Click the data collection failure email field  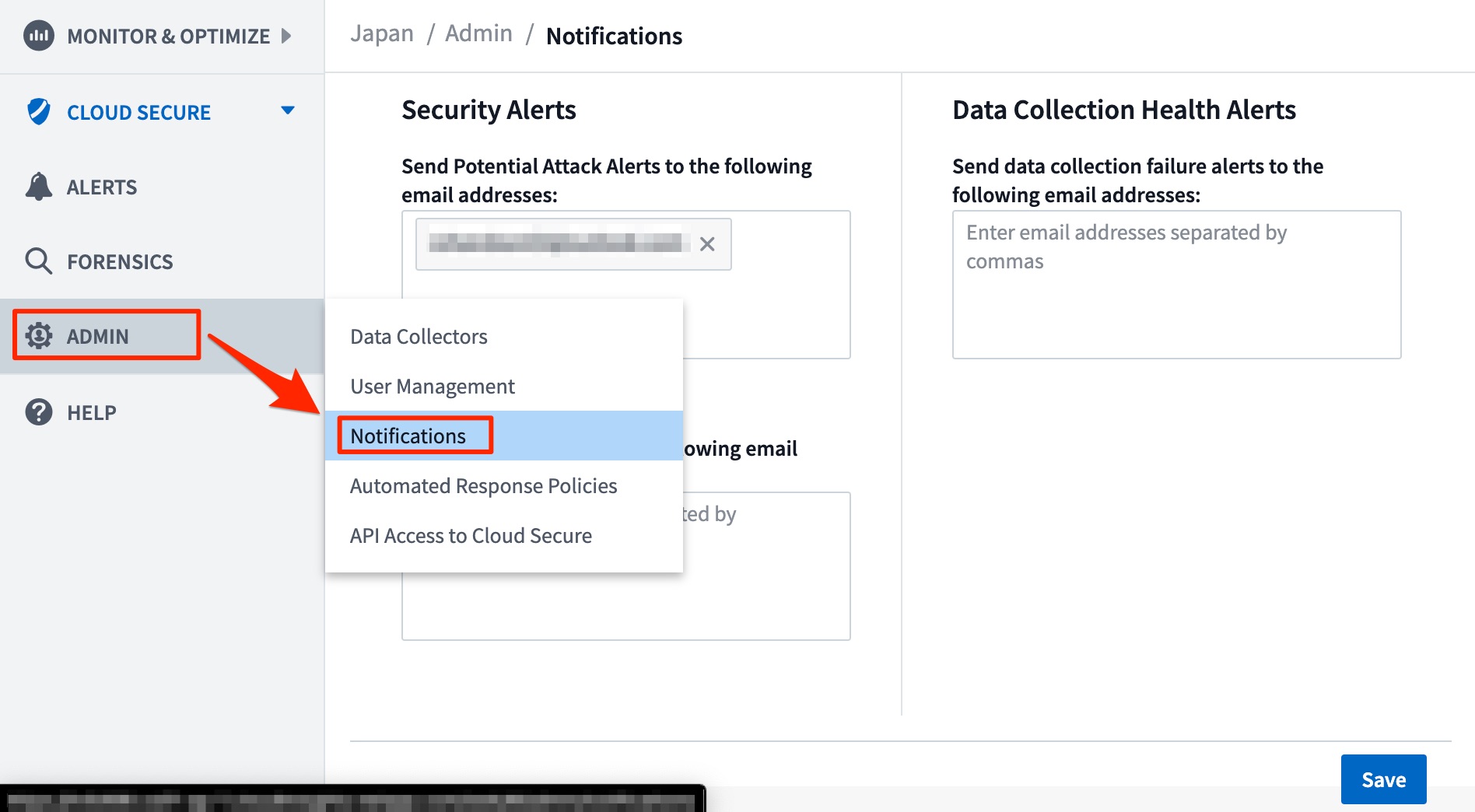pos(1175,285)
